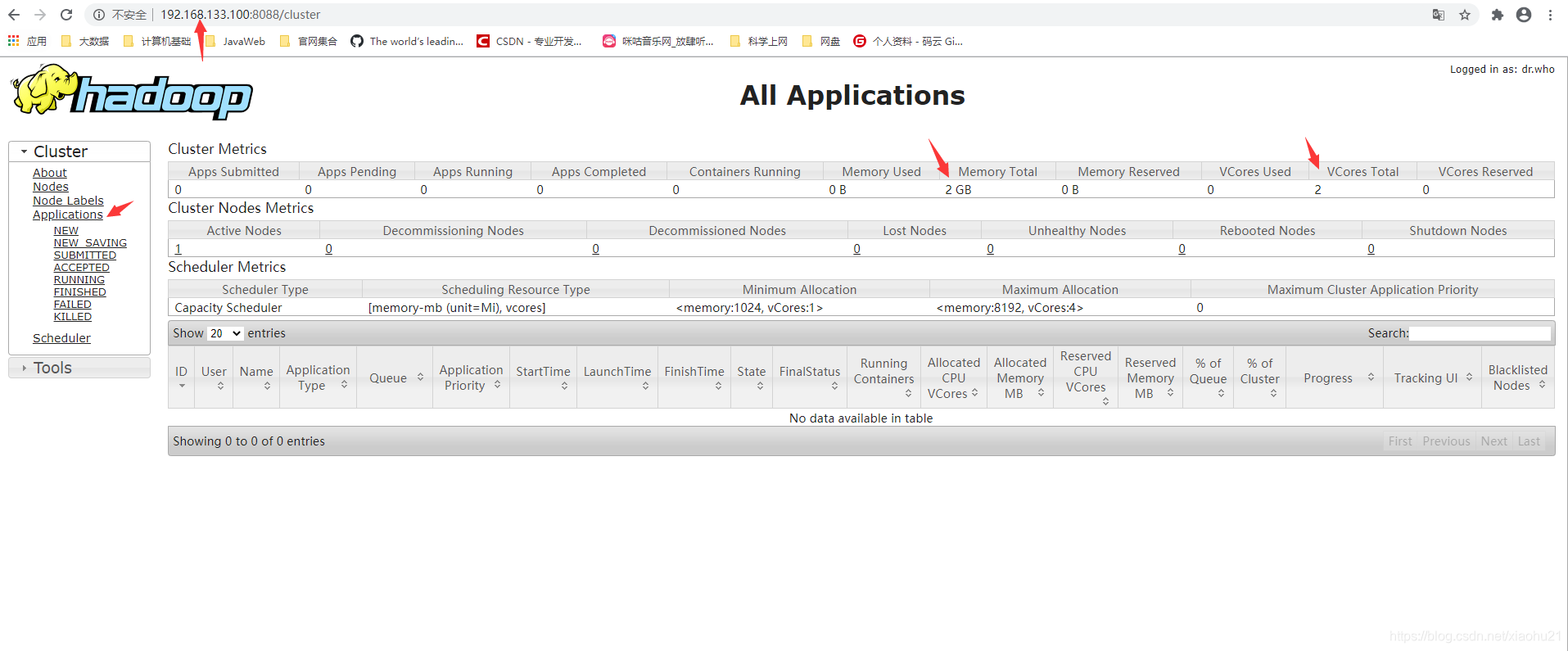Open the CSDN bookmark
This screenshot has width=1568, height=651.
click(x=530, y=41)
